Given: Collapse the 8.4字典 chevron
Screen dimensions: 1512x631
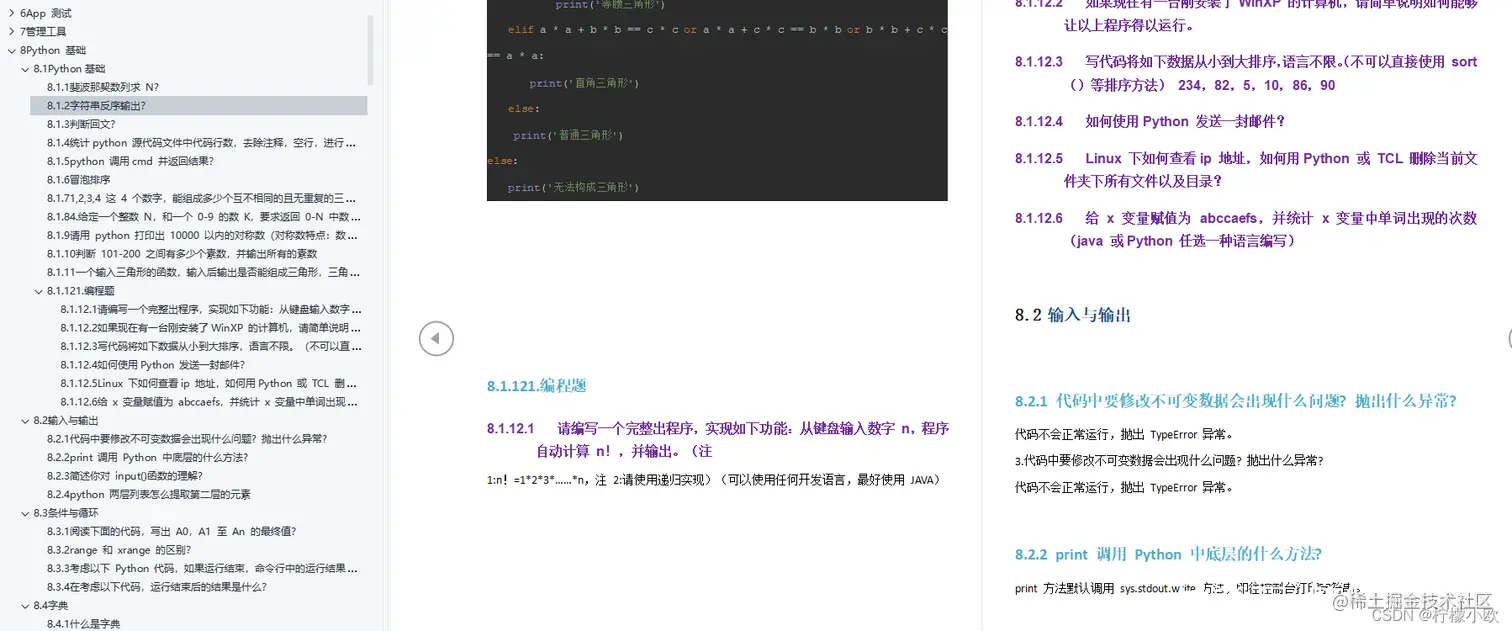Looking at the screenshot, I should (x=25, y=606).
